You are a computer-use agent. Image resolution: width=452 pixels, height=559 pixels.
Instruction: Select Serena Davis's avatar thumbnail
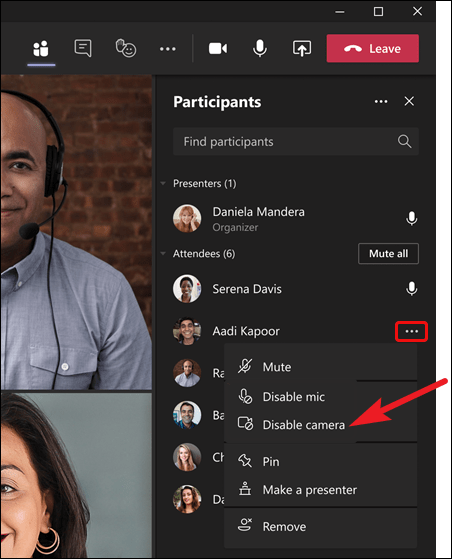187,288
